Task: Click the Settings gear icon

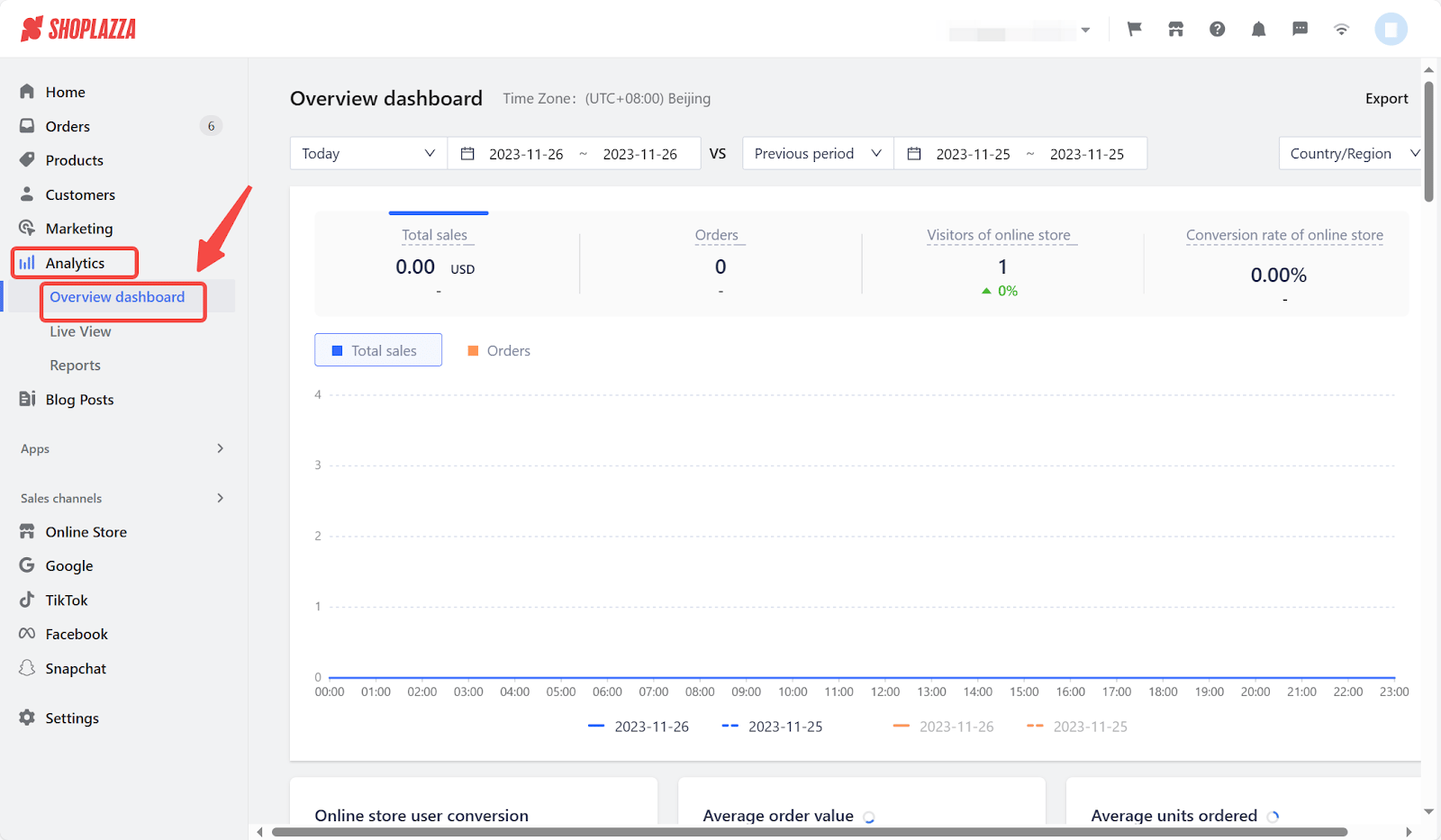Action: tap(27, 718)
